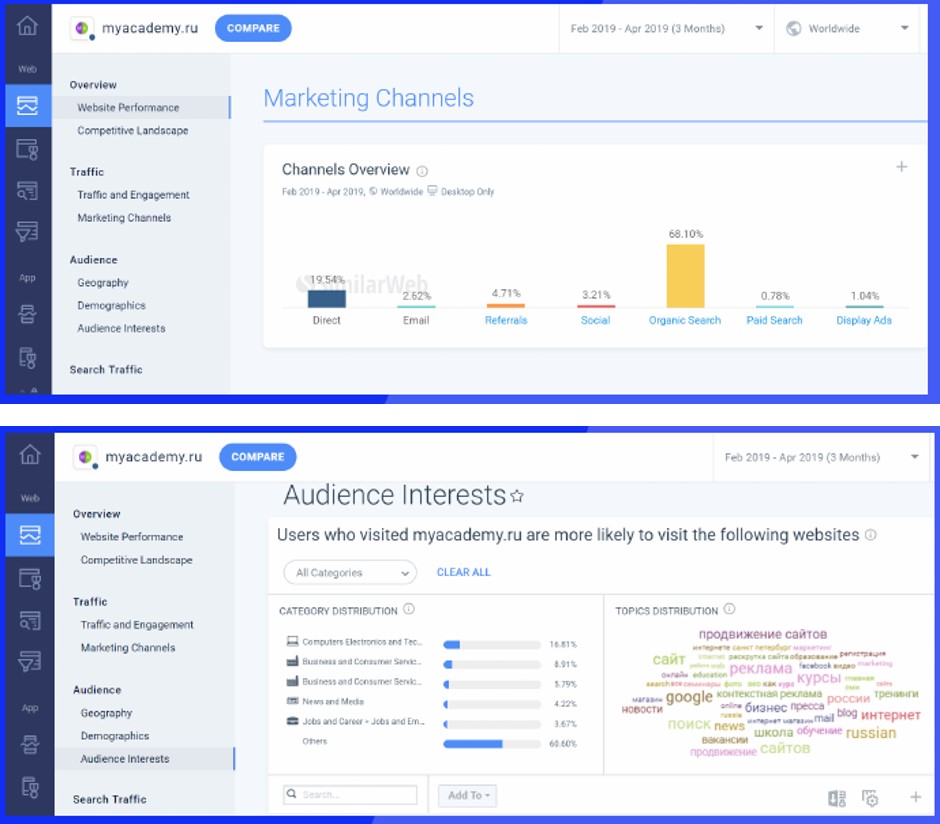Click the globe icon beside Worldwide
Image resolution: width=940 pixels, height=824 pixels.
coord(793,29)
